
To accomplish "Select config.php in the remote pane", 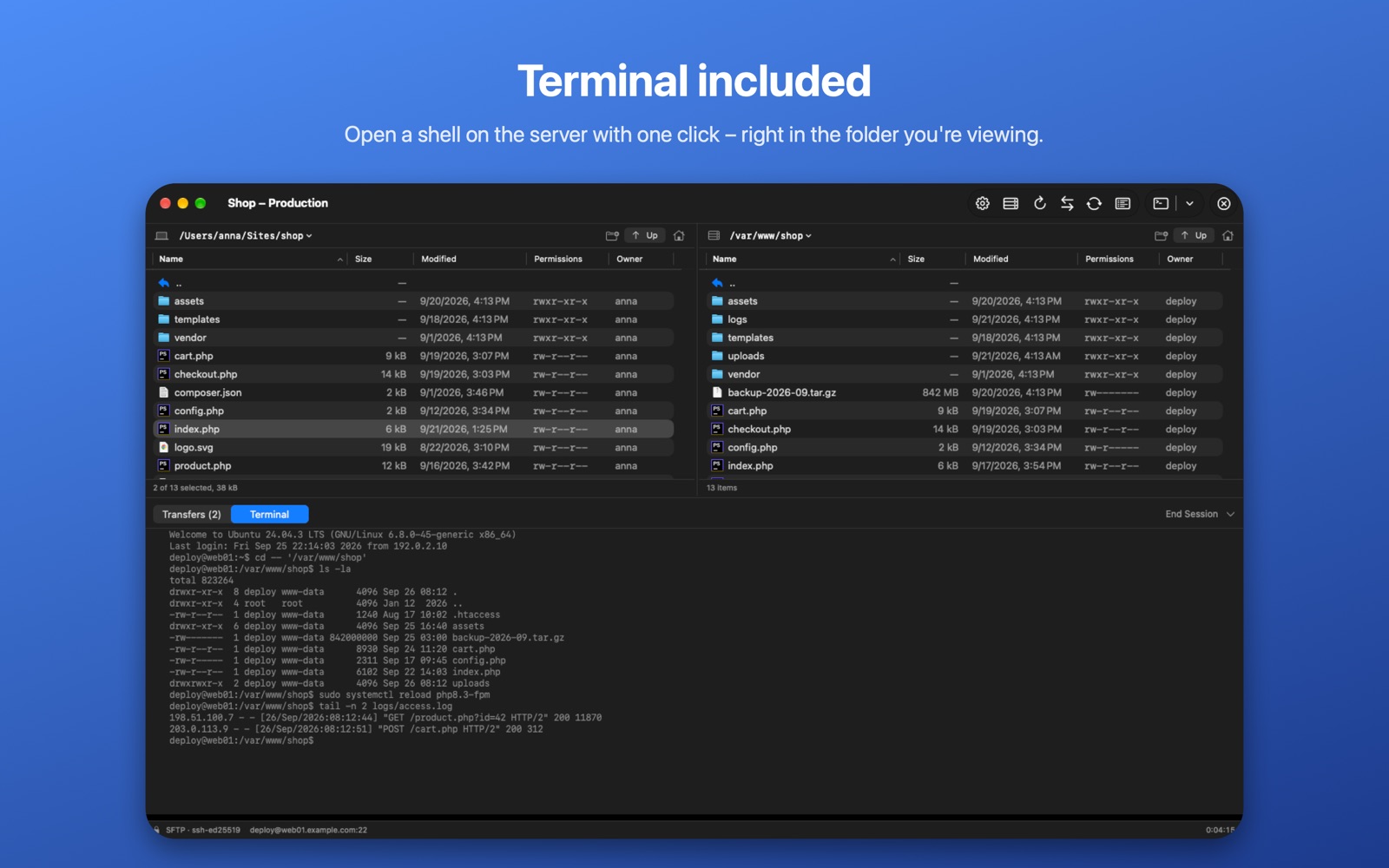I will click(x=964, y=447).
